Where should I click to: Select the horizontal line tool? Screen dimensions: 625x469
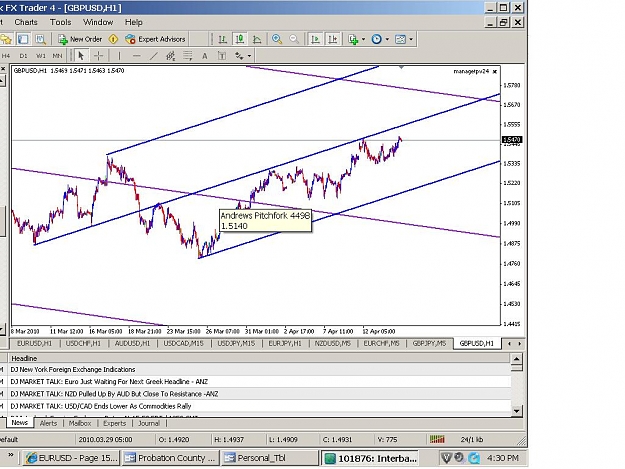click(x=136, y=55)
